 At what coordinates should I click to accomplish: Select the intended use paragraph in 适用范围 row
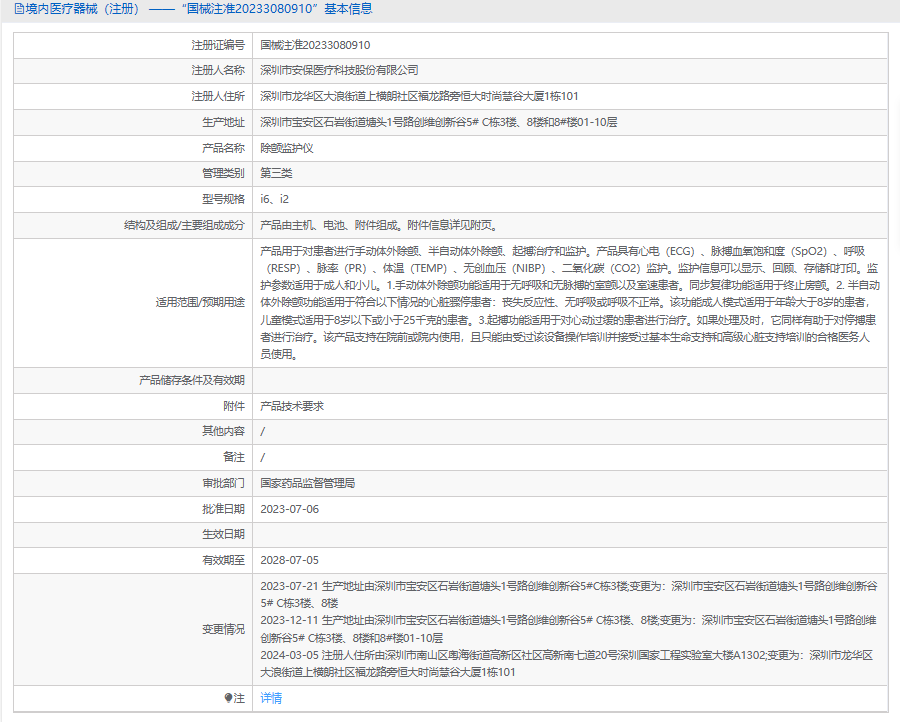(570, 302)
